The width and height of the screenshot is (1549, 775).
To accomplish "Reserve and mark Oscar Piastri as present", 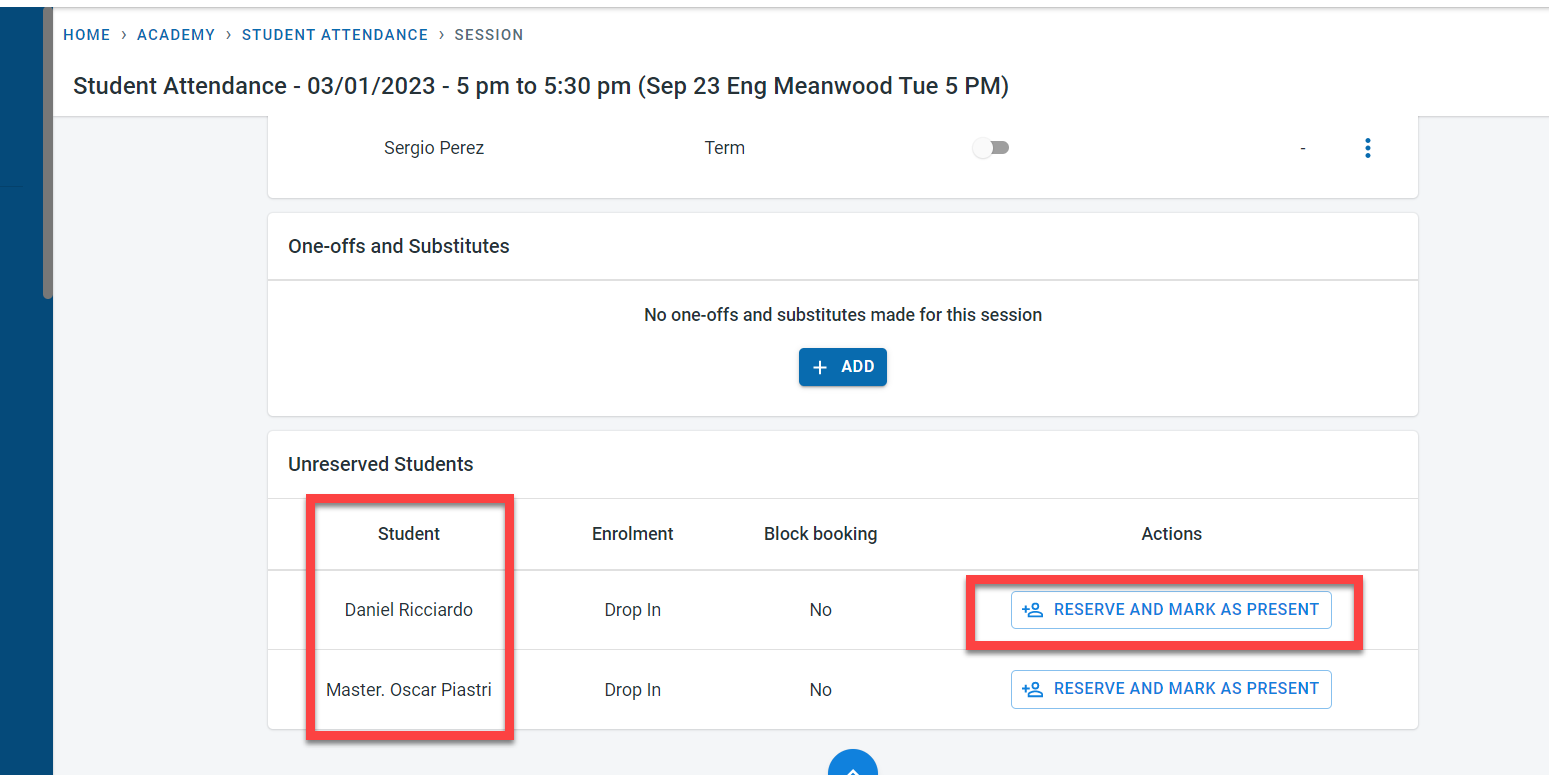I will click(1171, 689).
